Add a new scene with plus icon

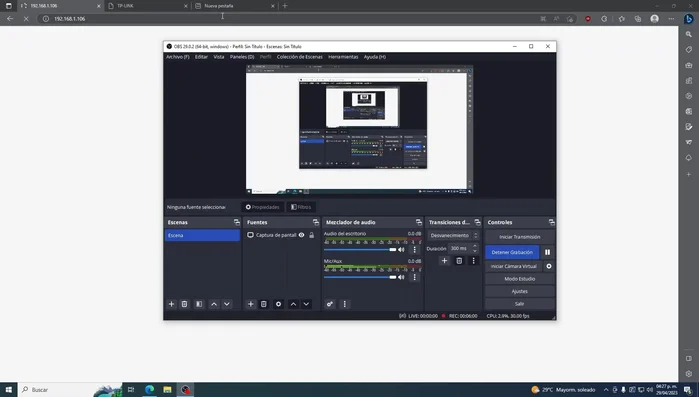point(171,304)
